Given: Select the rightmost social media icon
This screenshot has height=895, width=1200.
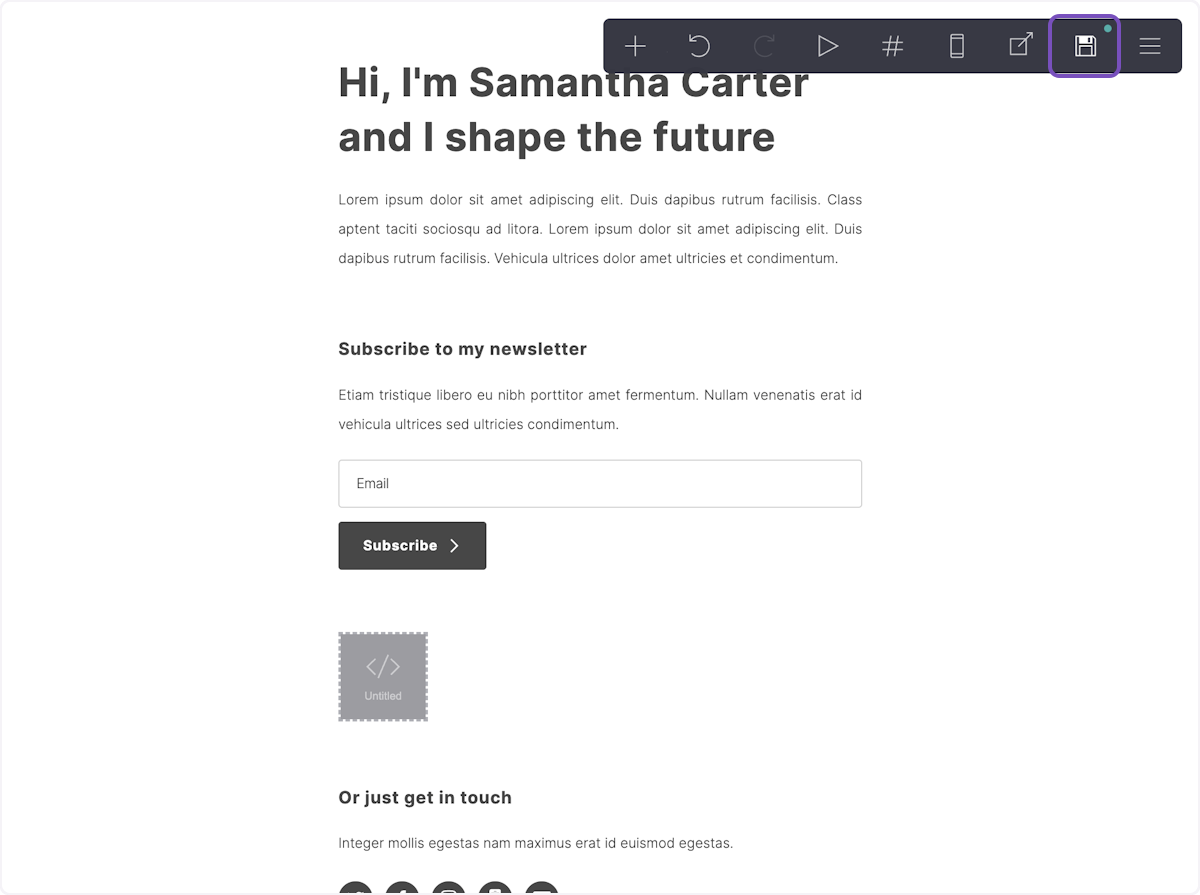Looking at the screenshot, I should tap(541, 888).
